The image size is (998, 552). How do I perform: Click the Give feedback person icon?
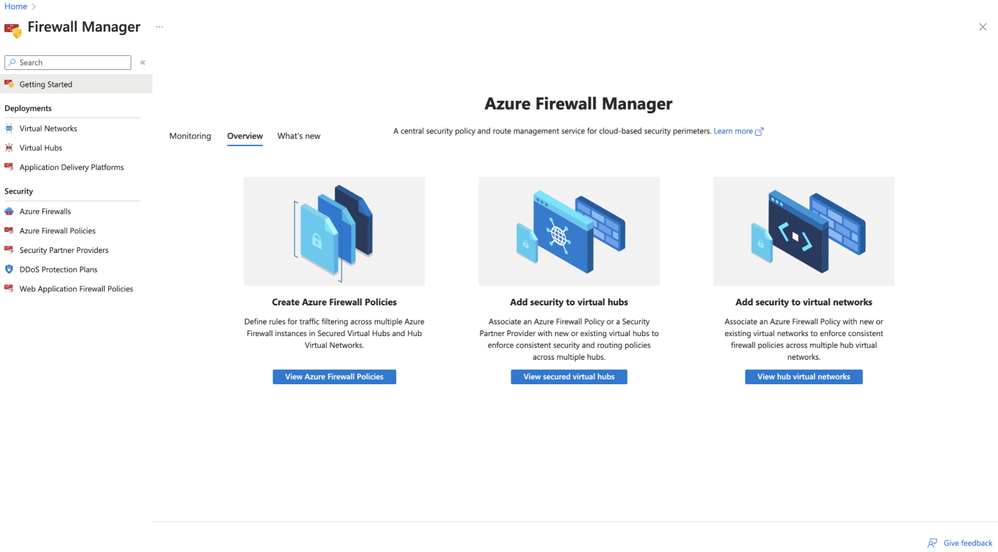[932, 543]
